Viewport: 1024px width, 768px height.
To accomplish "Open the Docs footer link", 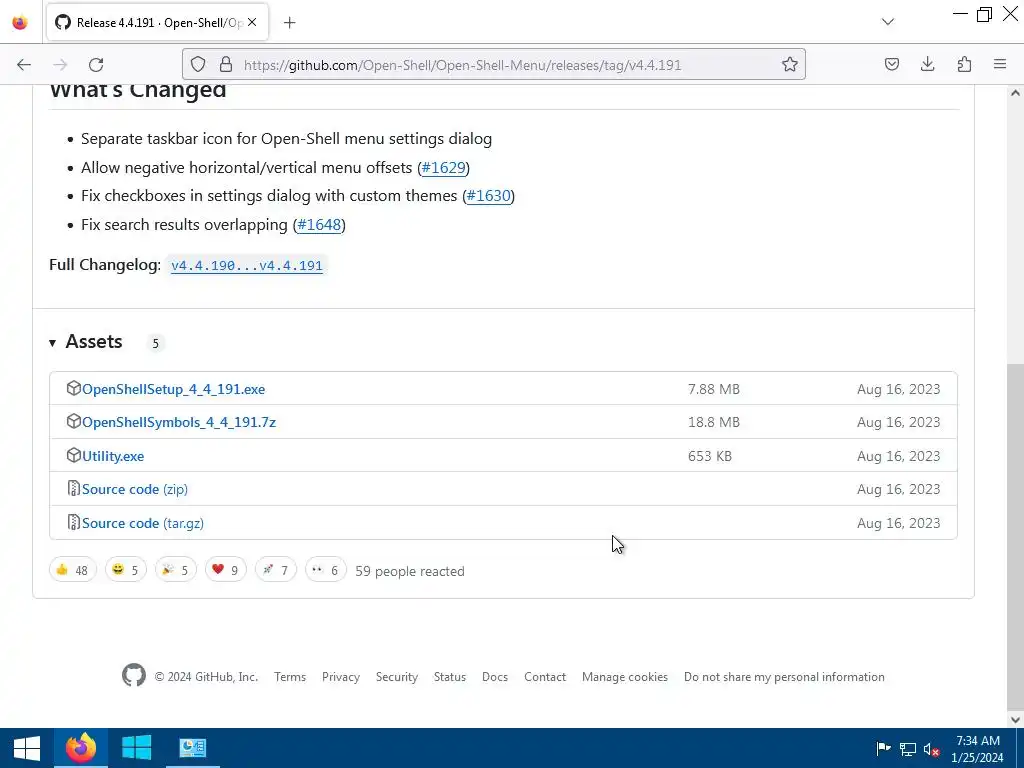I will click(x=495, y=677).
